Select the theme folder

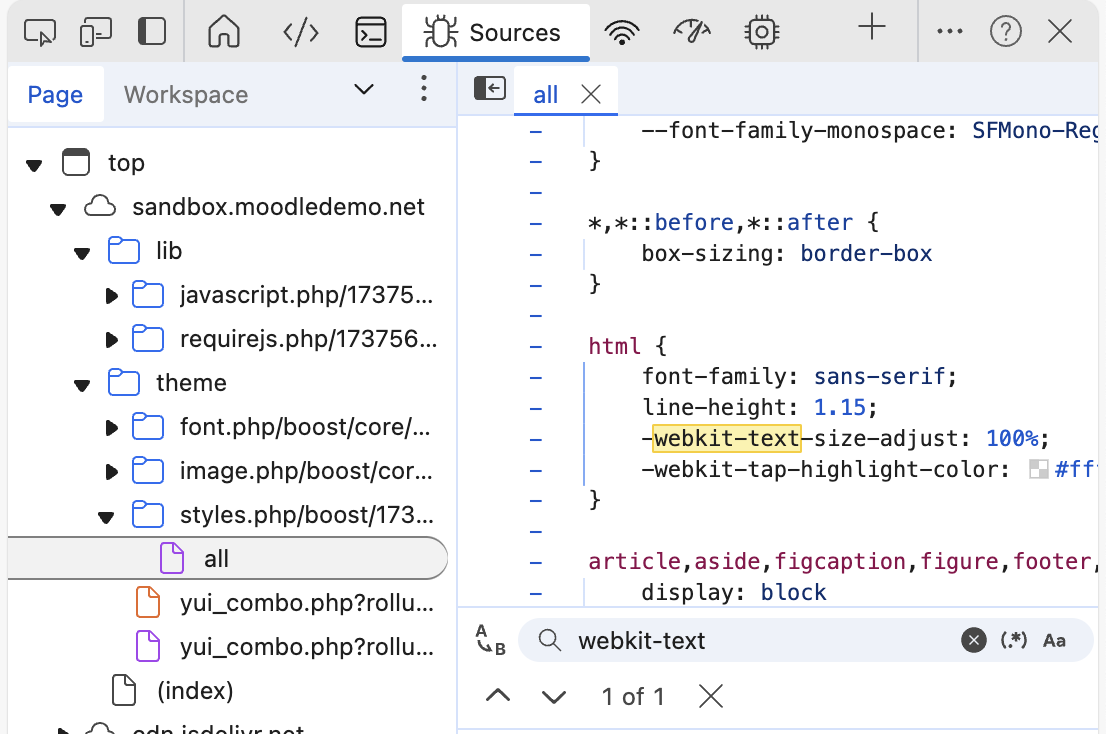click(191, 383)
